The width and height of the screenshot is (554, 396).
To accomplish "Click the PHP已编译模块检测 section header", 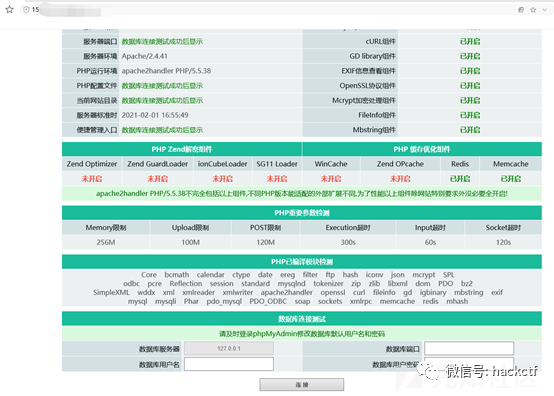I will (x=302, y=261).
